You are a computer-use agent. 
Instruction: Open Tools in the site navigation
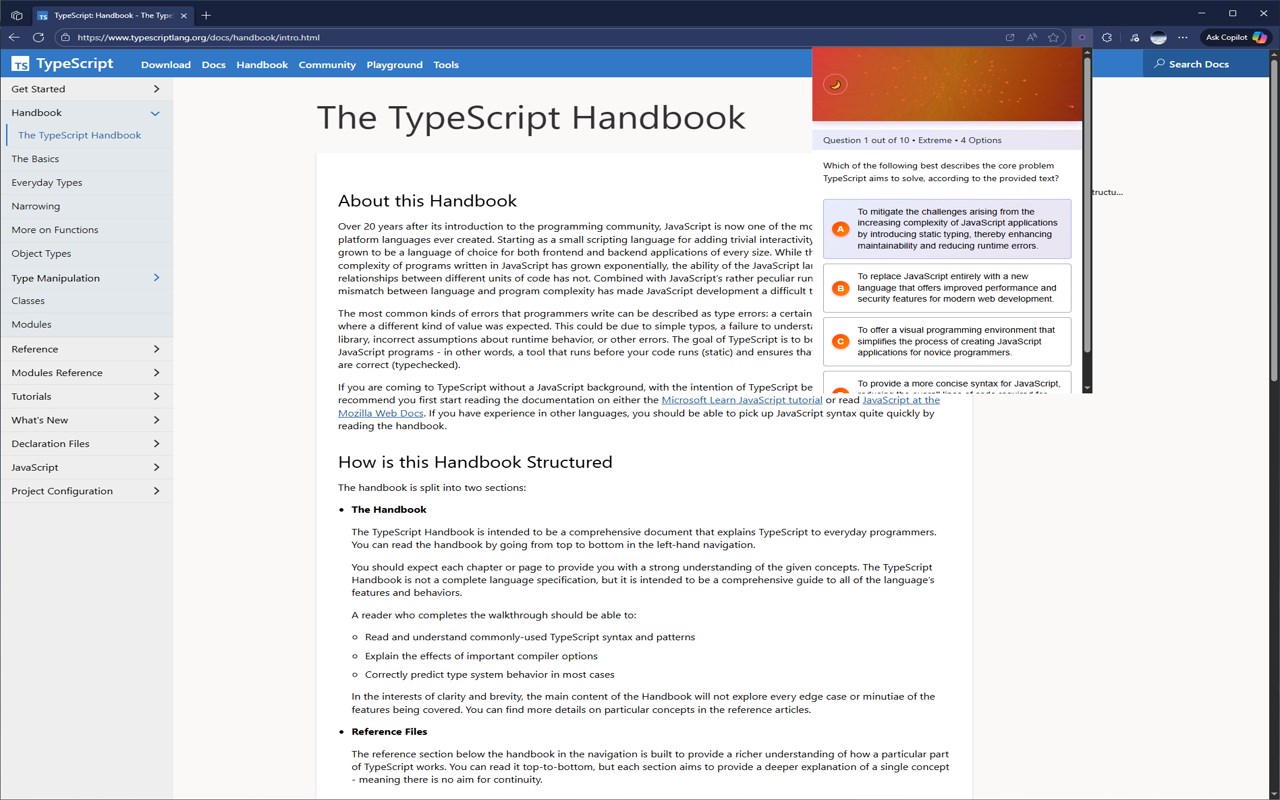pos(446,65)
